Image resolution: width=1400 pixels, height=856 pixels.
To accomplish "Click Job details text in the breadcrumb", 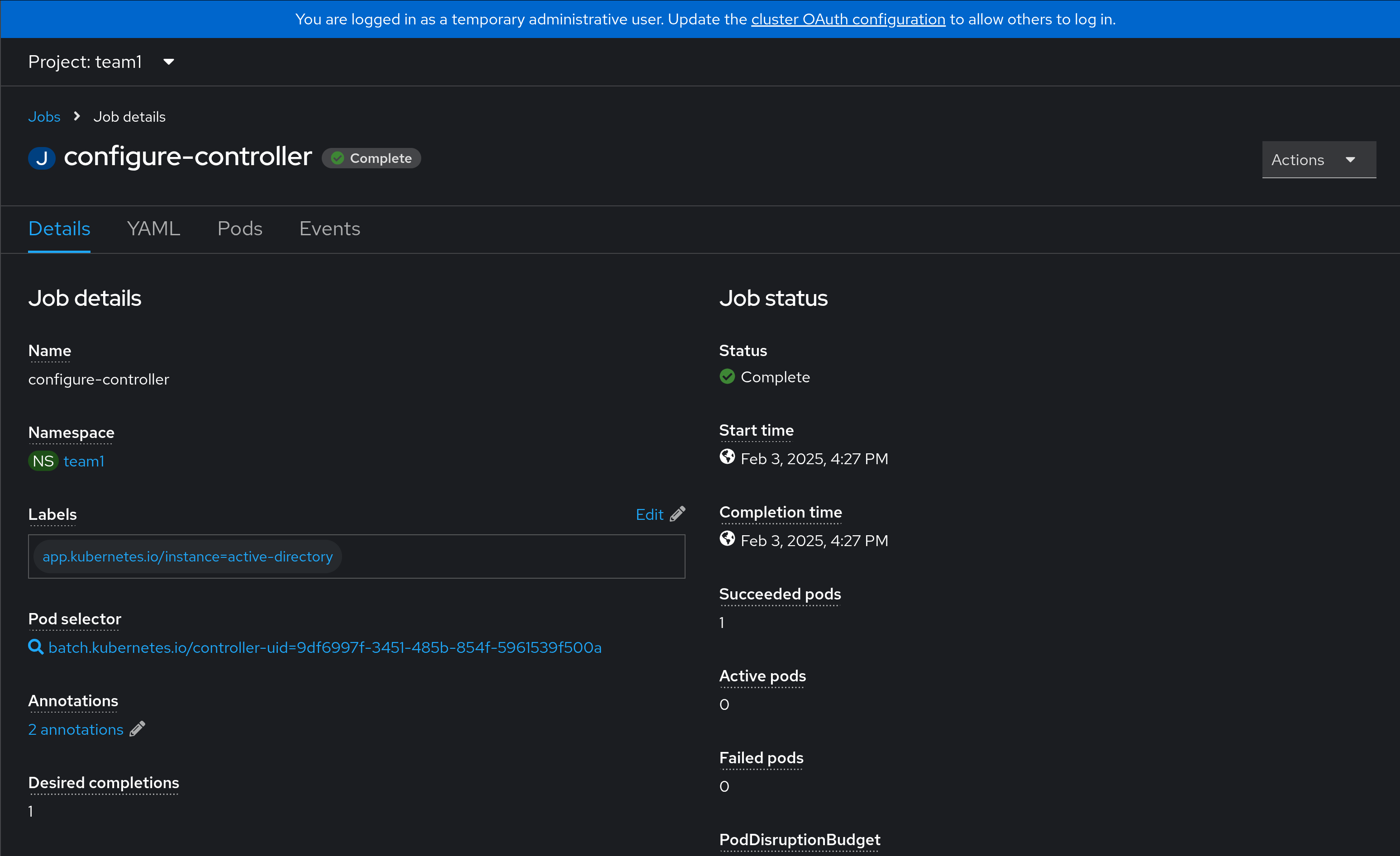I will (x=129, y=116).
